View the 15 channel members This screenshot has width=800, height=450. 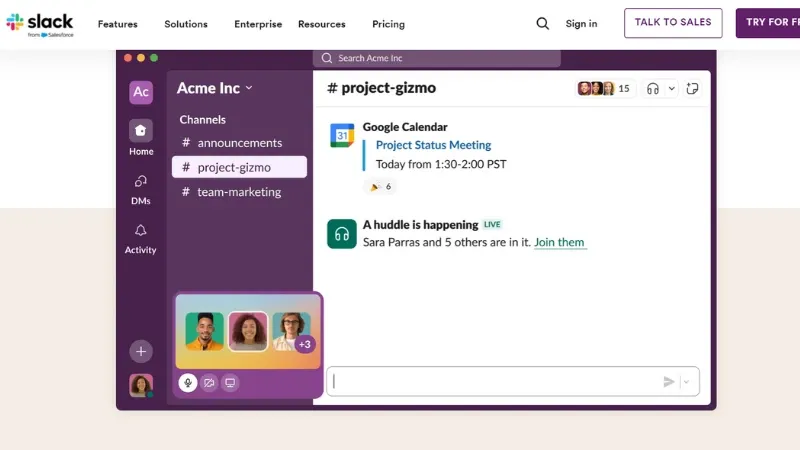605,88
